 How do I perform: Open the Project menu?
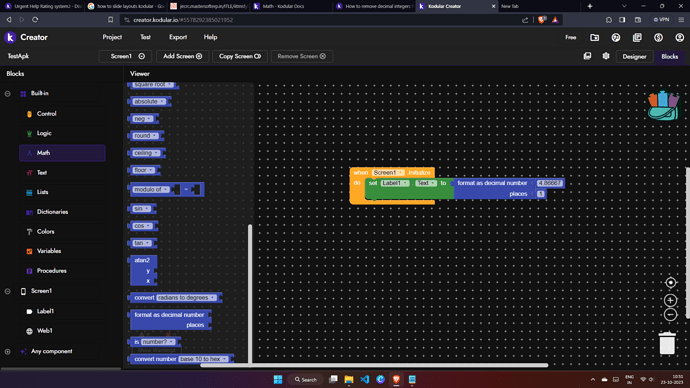click(x=112, y=37)
